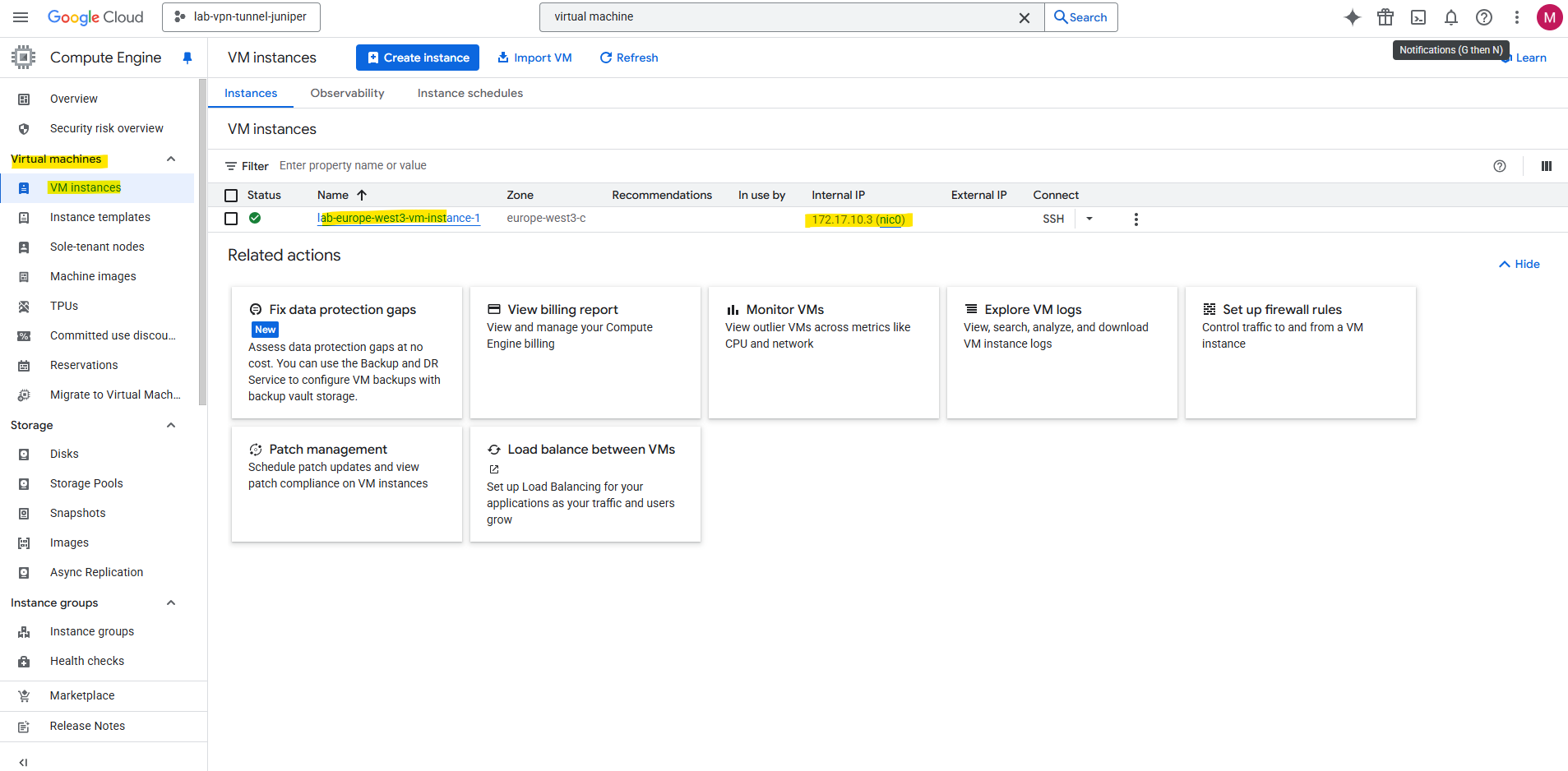Open the hamburger navigation menu
Image resolution: width=1568 pixels, height=771 pixels.
(x=21, y=17)
